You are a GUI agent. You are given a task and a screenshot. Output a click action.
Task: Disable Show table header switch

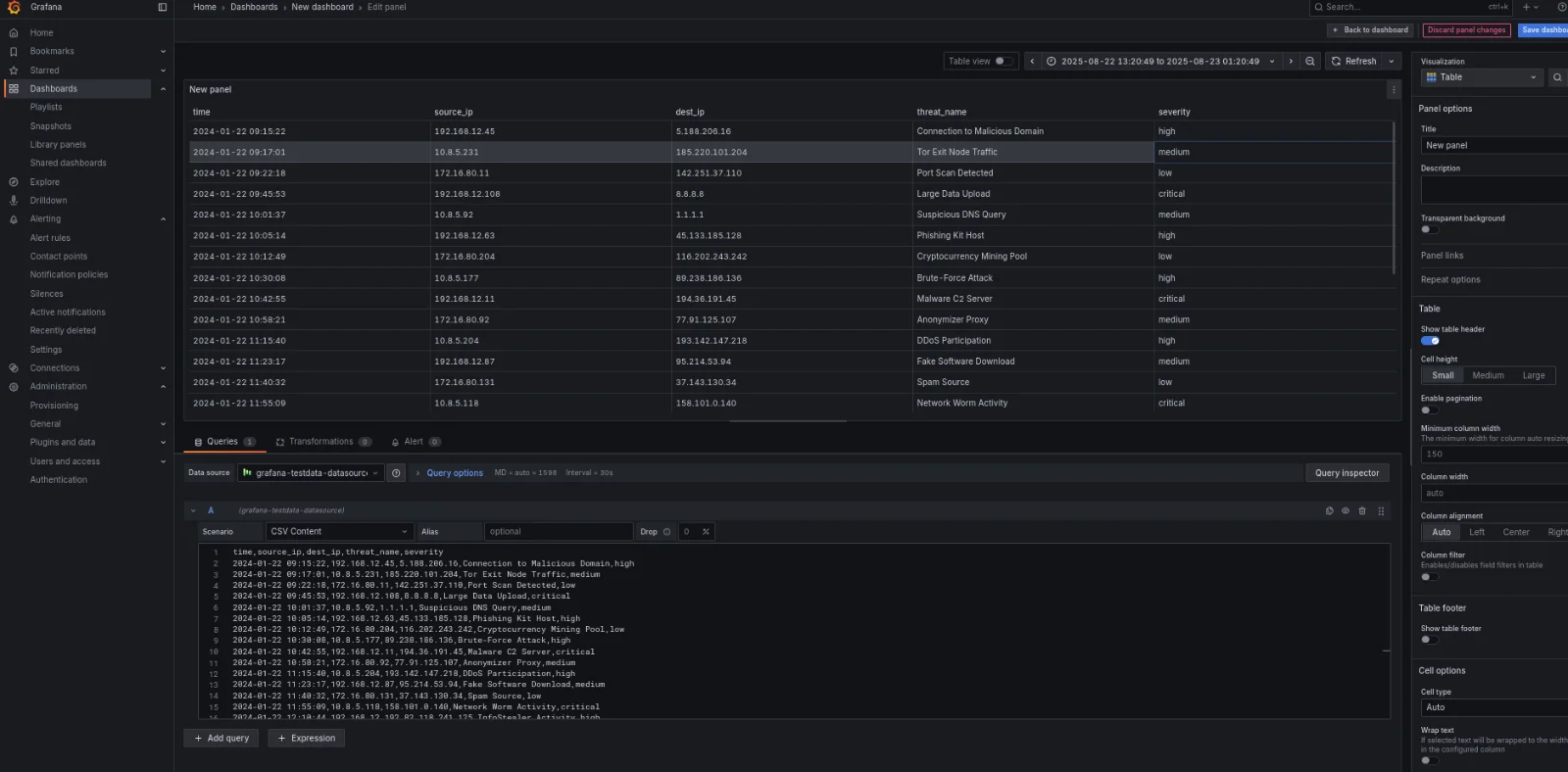[x=1430, y=341]
